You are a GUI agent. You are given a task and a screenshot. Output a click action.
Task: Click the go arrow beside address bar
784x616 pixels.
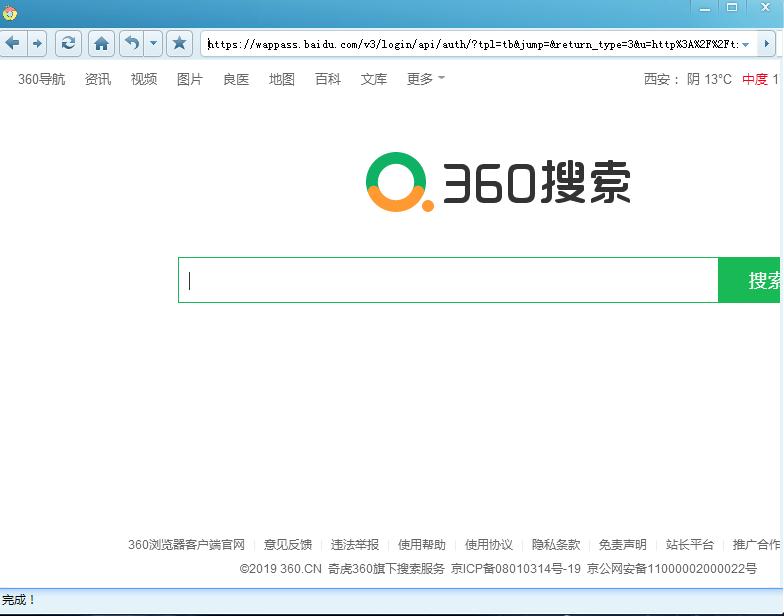[x=766, y=44]
